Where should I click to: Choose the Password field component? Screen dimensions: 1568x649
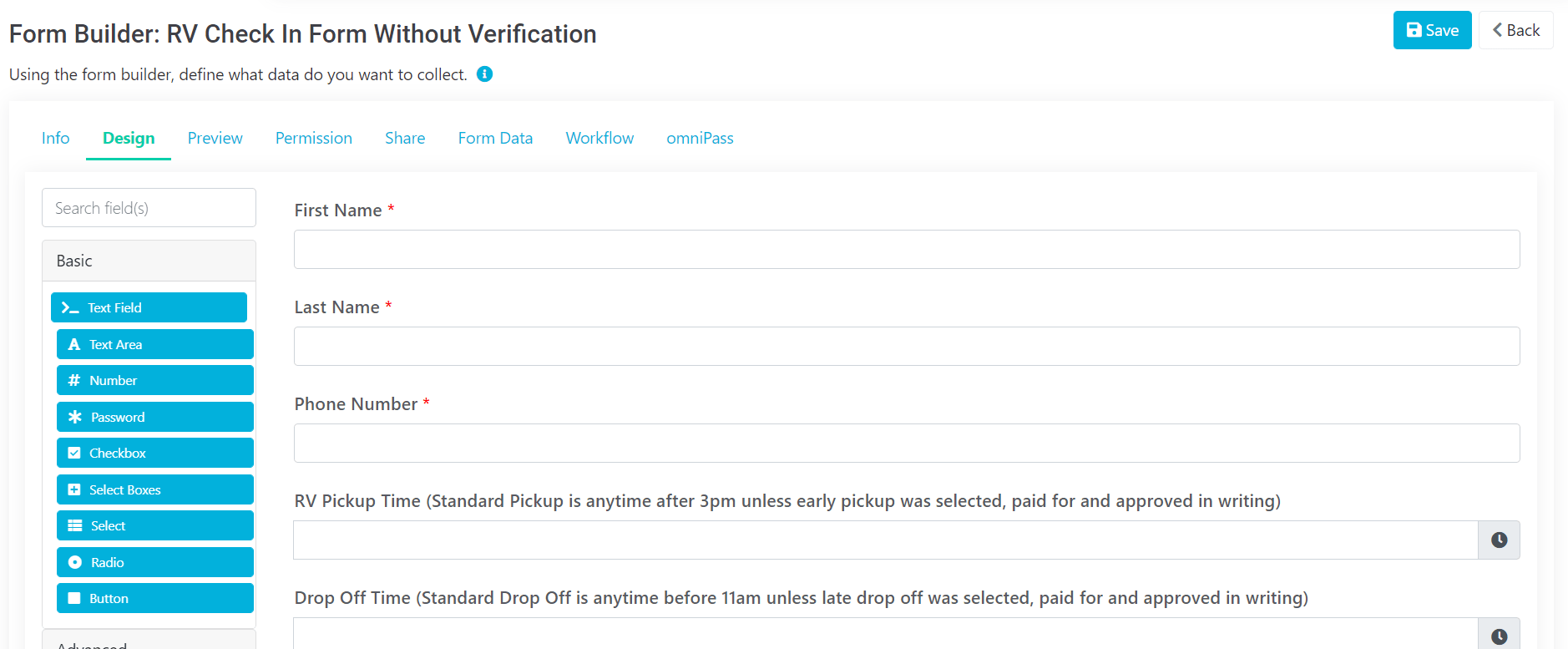pyautogui.click(x=154, y=417)
